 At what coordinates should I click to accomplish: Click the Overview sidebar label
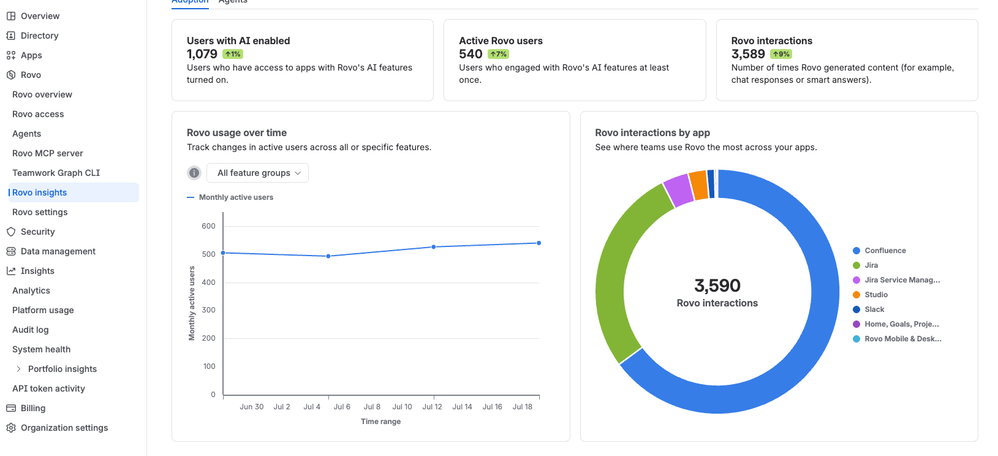click(40, 16)
